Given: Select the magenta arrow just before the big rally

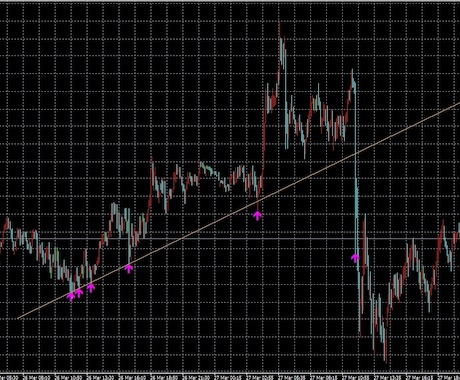Looking at the screenshot, I should point(257,215).
